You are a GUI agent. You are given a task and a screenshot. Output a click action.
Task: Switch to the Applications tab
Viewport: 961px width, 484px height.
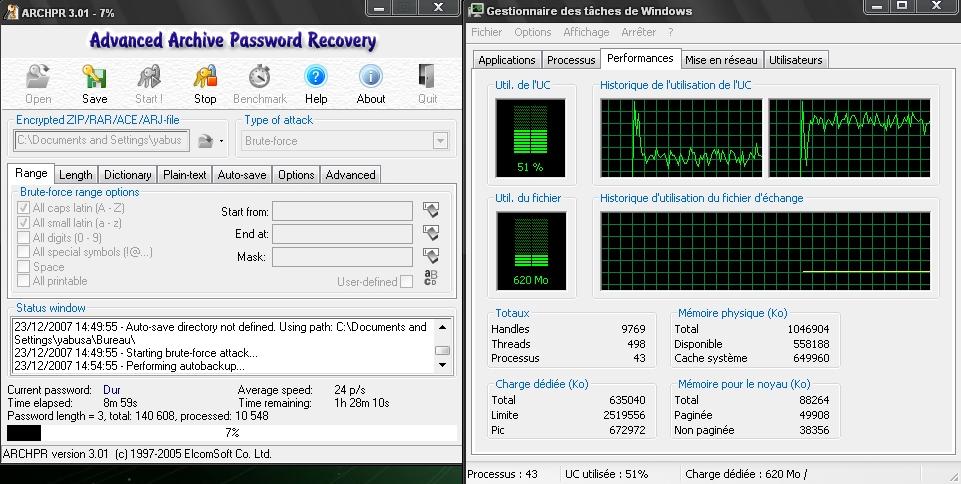click(x=507, y=60)
